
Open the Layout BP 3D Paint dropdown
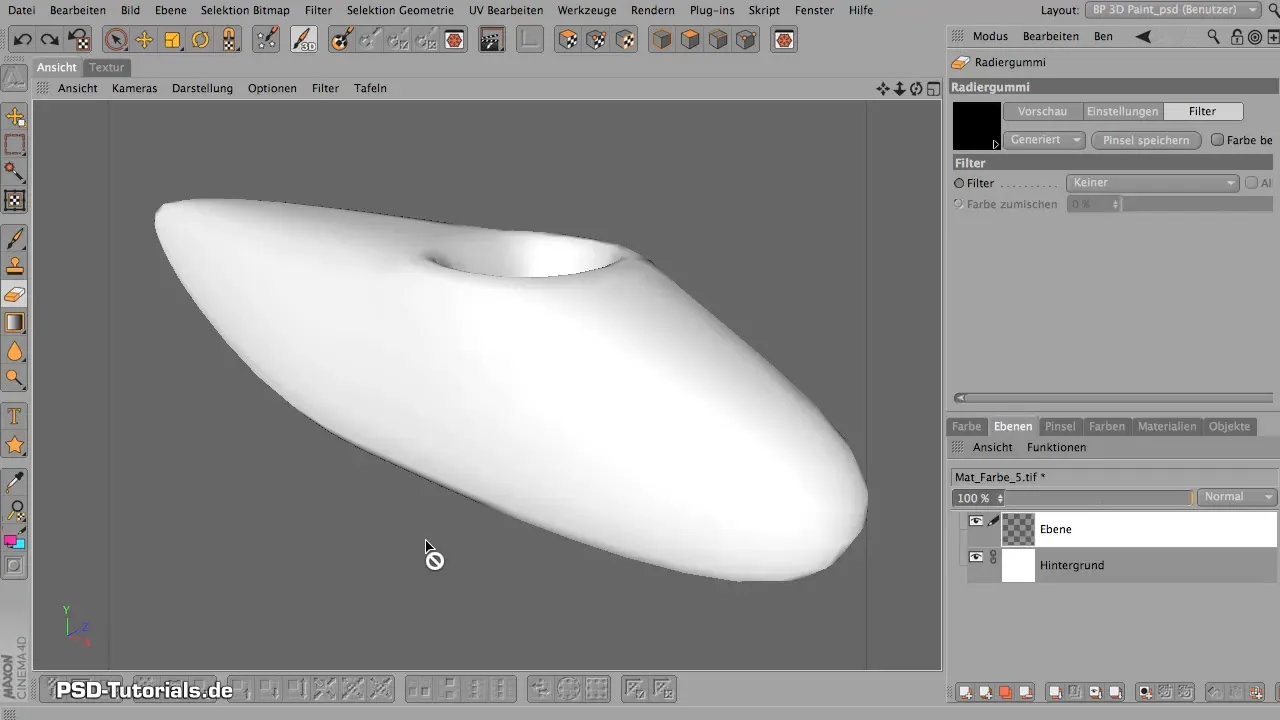coord(1173,10)
